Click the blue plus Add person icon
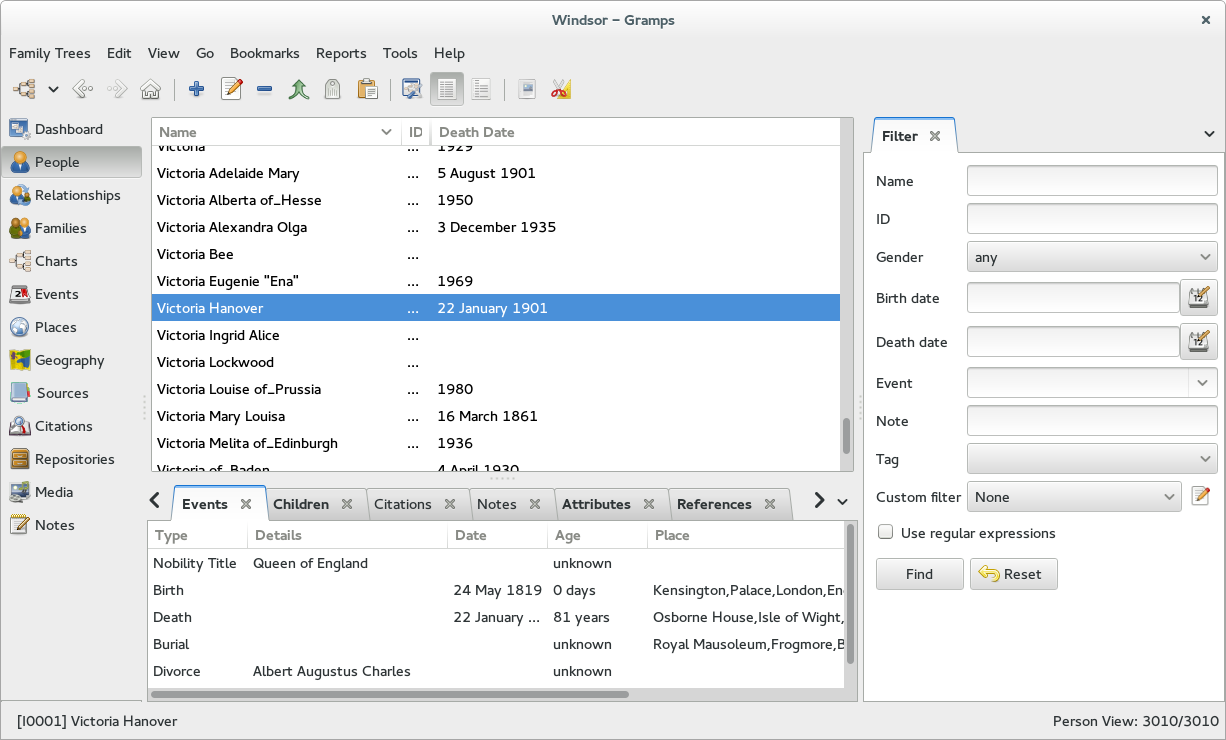 pos(196,90)
